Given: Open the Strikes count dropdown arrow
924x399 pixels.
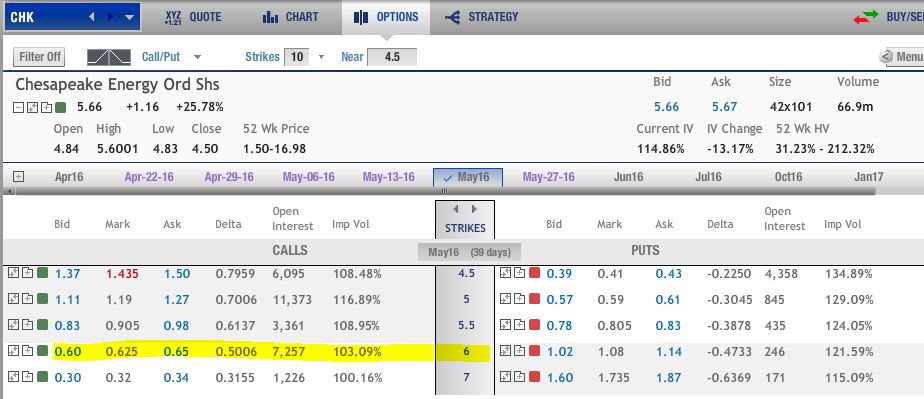Looking at the screenshot, I should pyautogui.click(x=321, y=57).
